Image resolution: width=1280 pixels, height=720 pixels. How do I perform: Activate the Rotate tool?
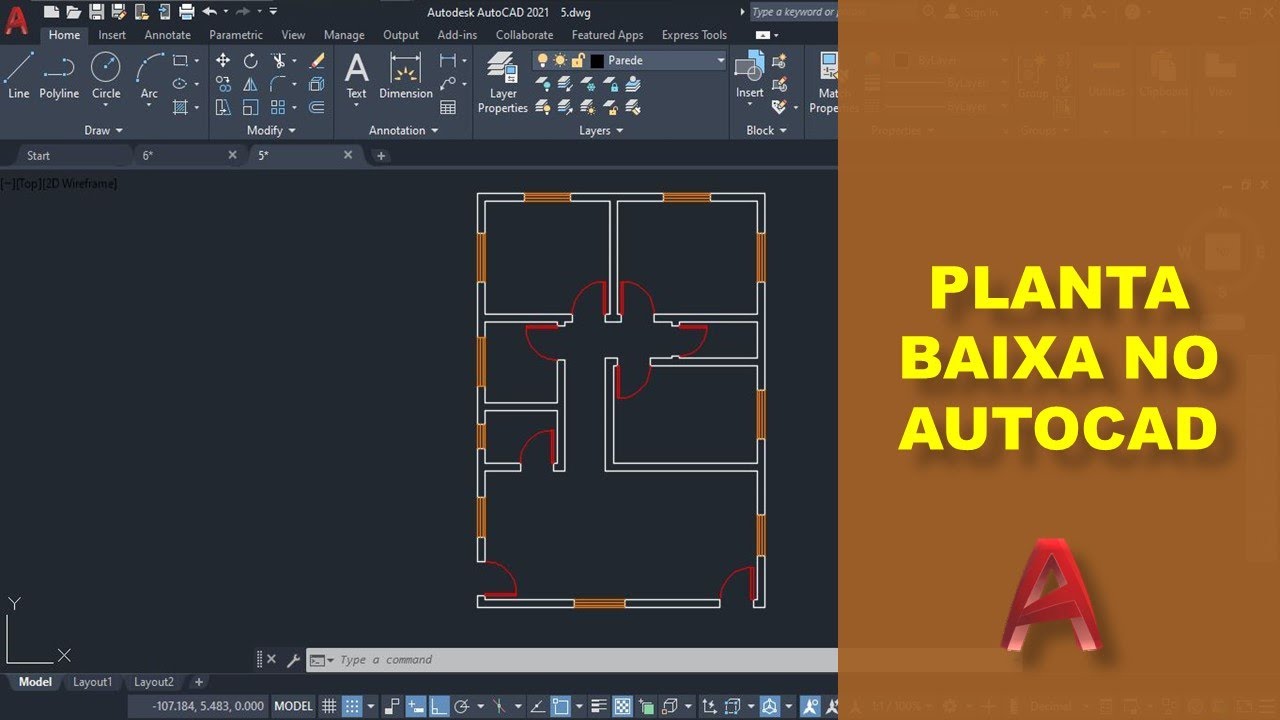pyautogui.click(x=250, y=61)
